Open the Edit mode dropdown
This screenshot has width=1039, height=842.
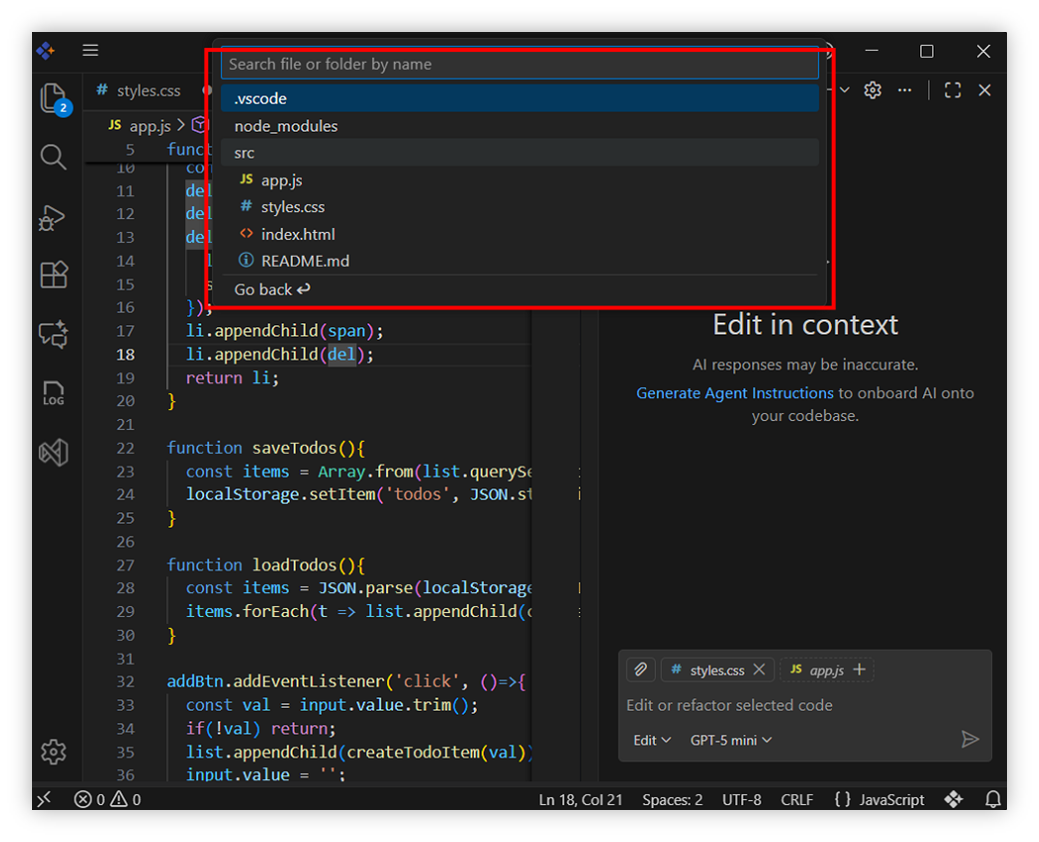click(x=652, y=740)
